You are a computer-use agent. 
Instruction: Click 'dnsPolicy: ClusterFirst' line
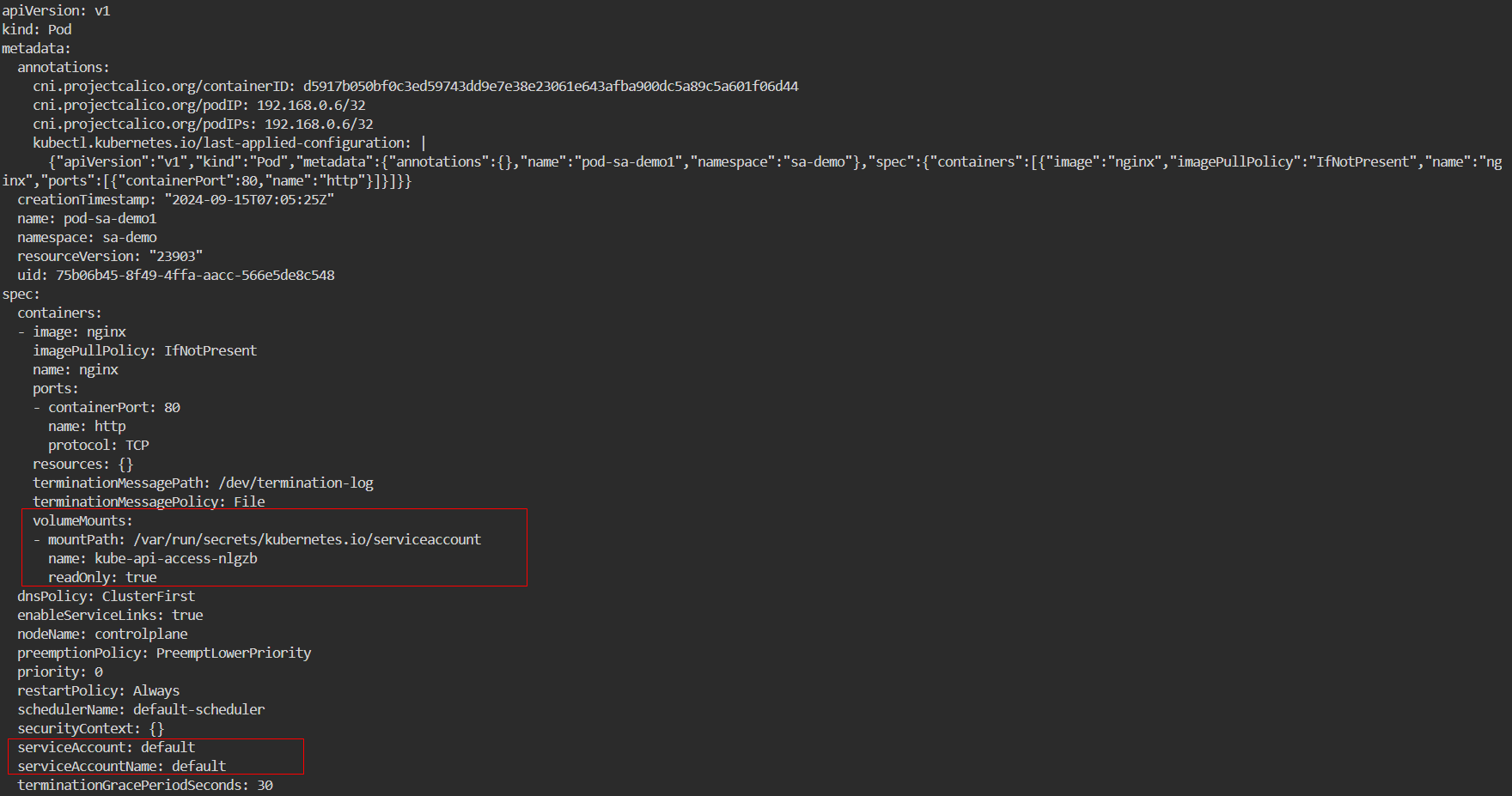106,597
